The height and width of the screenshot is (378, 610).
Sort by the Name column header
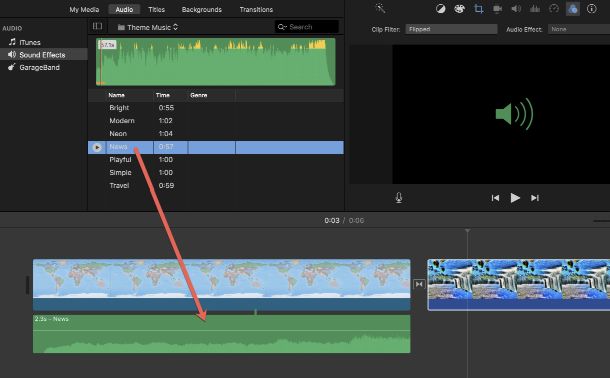coord(116,95)
